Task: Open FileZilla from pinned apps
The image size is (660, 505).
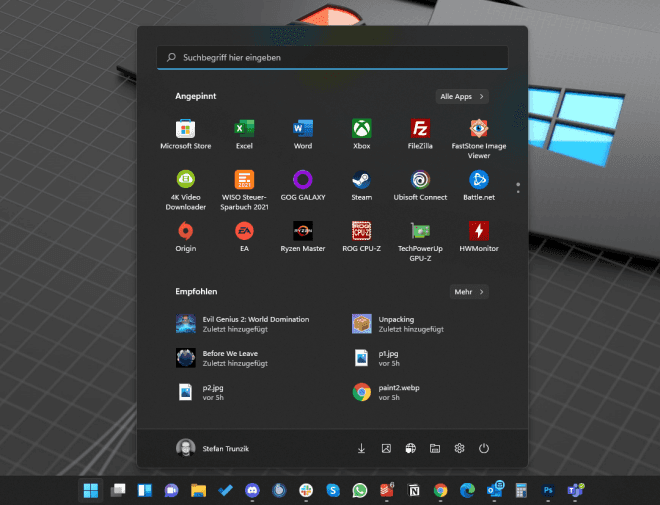Action: [x=420, y=135]
